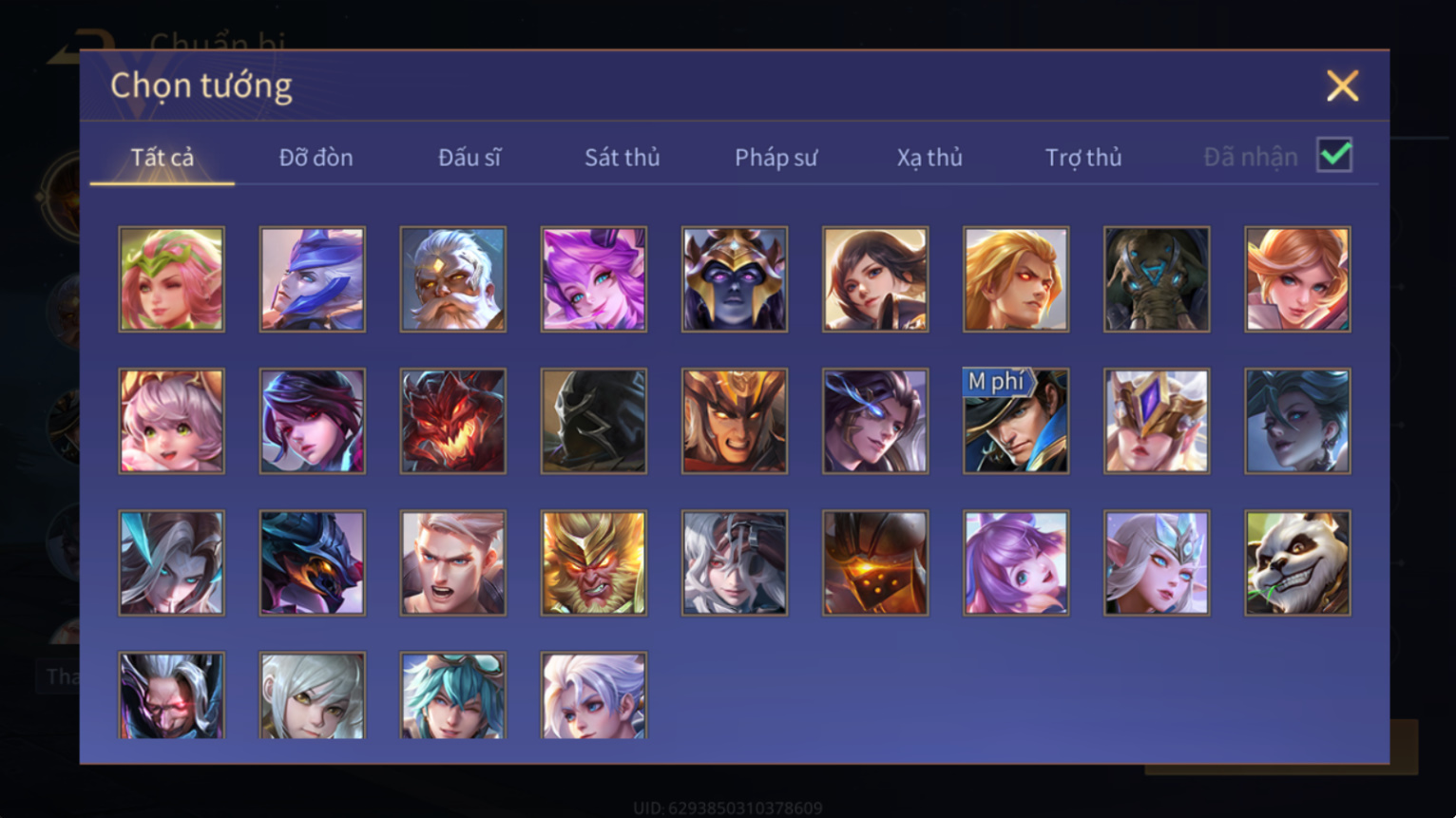Image resolution: width=1456 pixels, height=818 pixels.
Task: Select the panda hero portrait
Action: coord(1297,563)
